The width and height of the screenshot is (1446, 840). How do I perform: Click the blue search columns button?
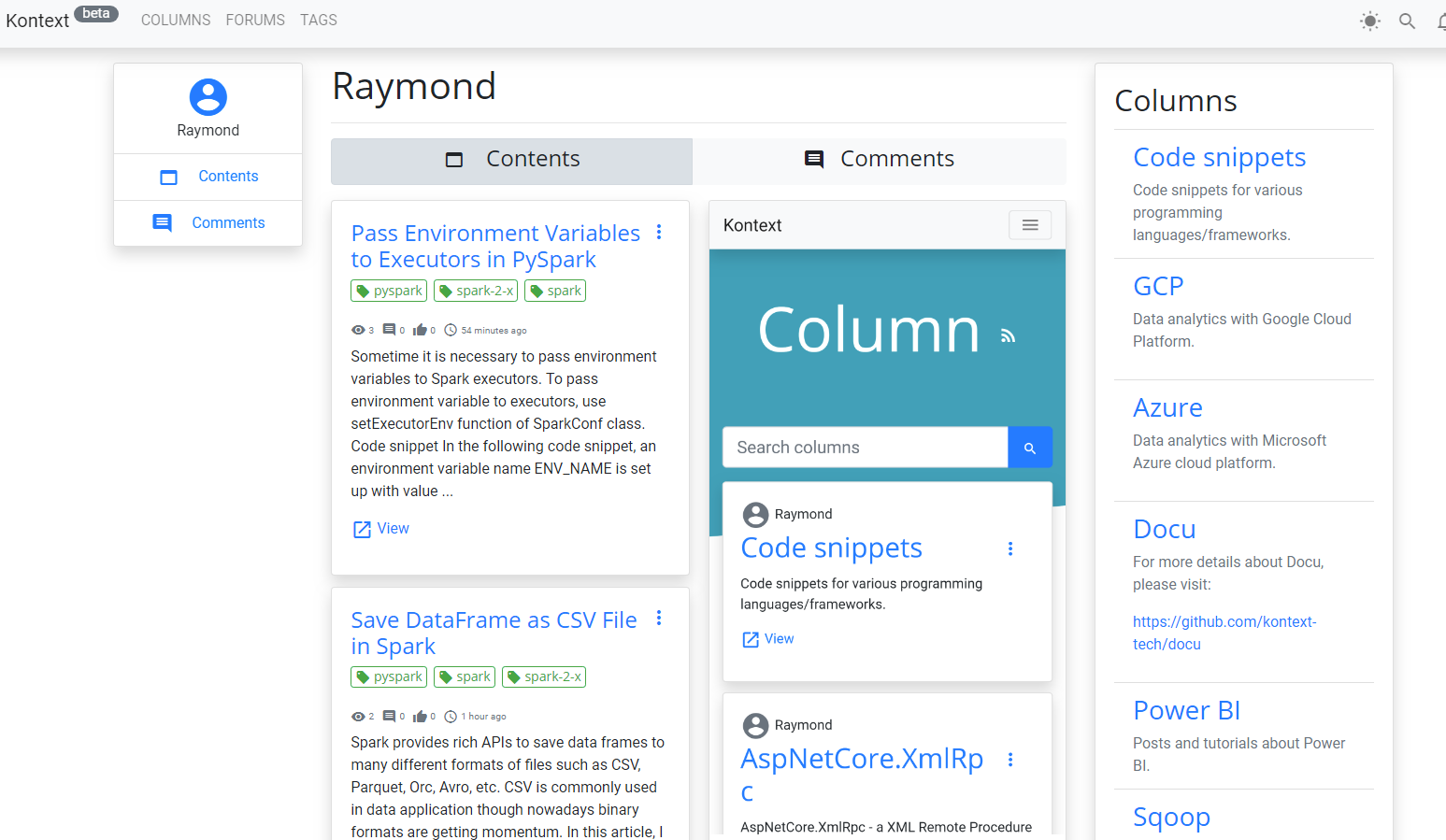(1030, 448)
